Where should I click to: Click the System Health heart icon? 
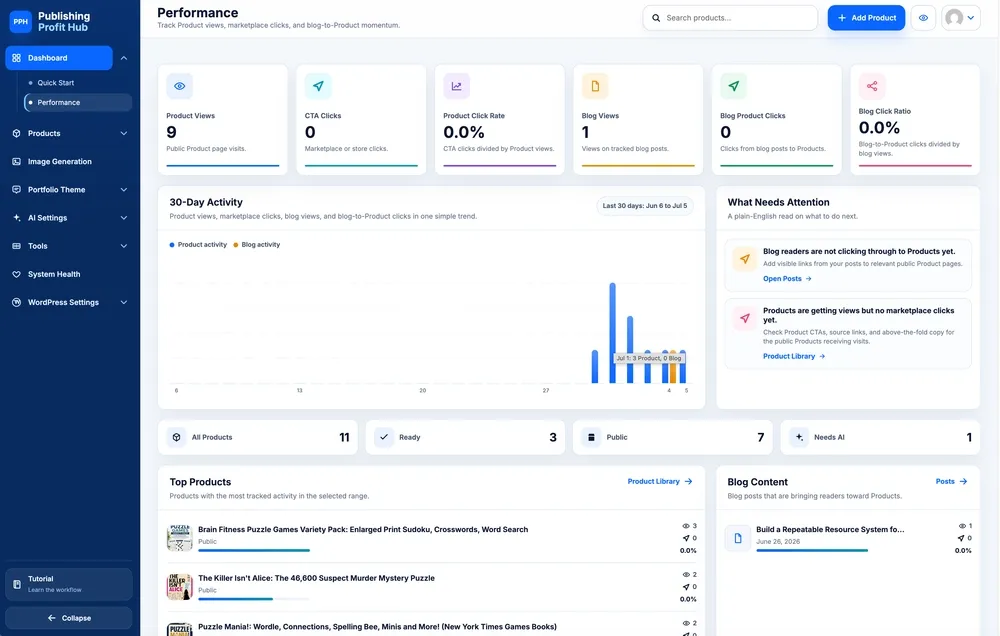17,274
